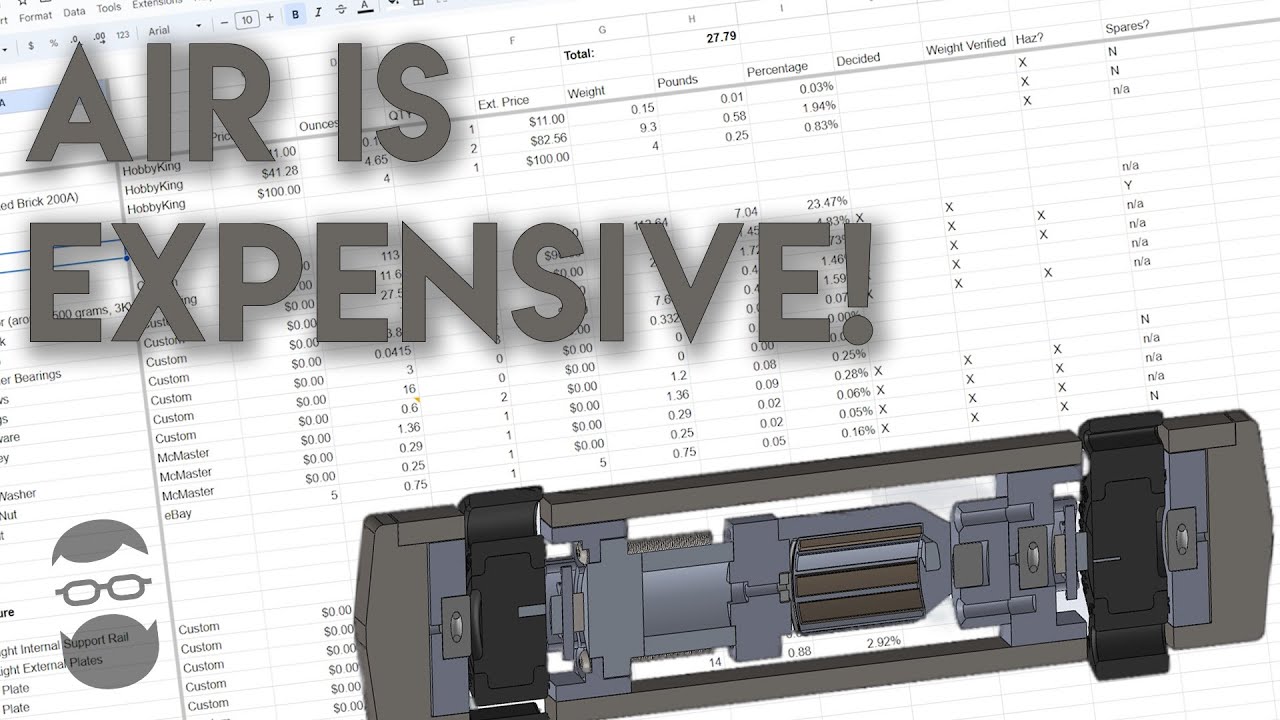The image size is (1280, 720).
Task: Select column I header
Action: 782,9
